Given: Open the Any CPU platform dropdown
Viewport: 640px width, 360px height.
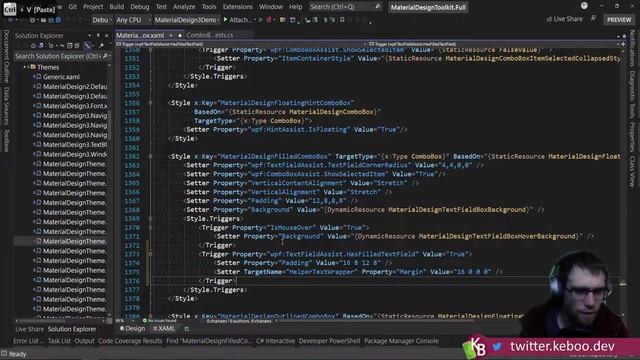Looking at the screenshot, I should coord(132,20).
